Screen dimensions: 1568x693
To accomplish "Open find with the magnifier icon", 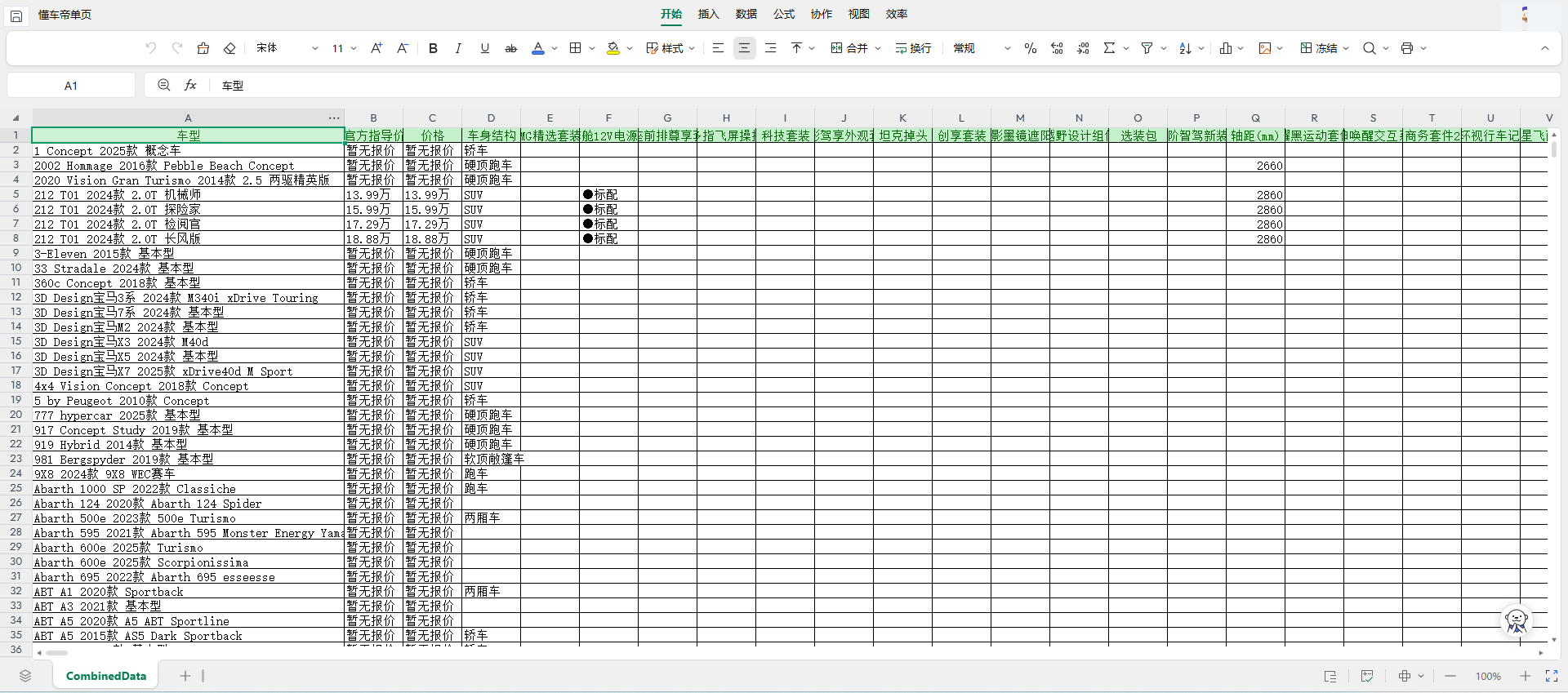I will coord(1370,48).
